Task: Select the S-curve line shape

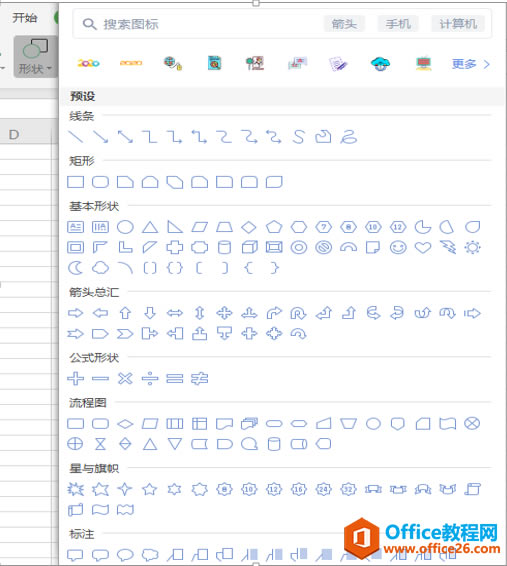Action: 299,137
